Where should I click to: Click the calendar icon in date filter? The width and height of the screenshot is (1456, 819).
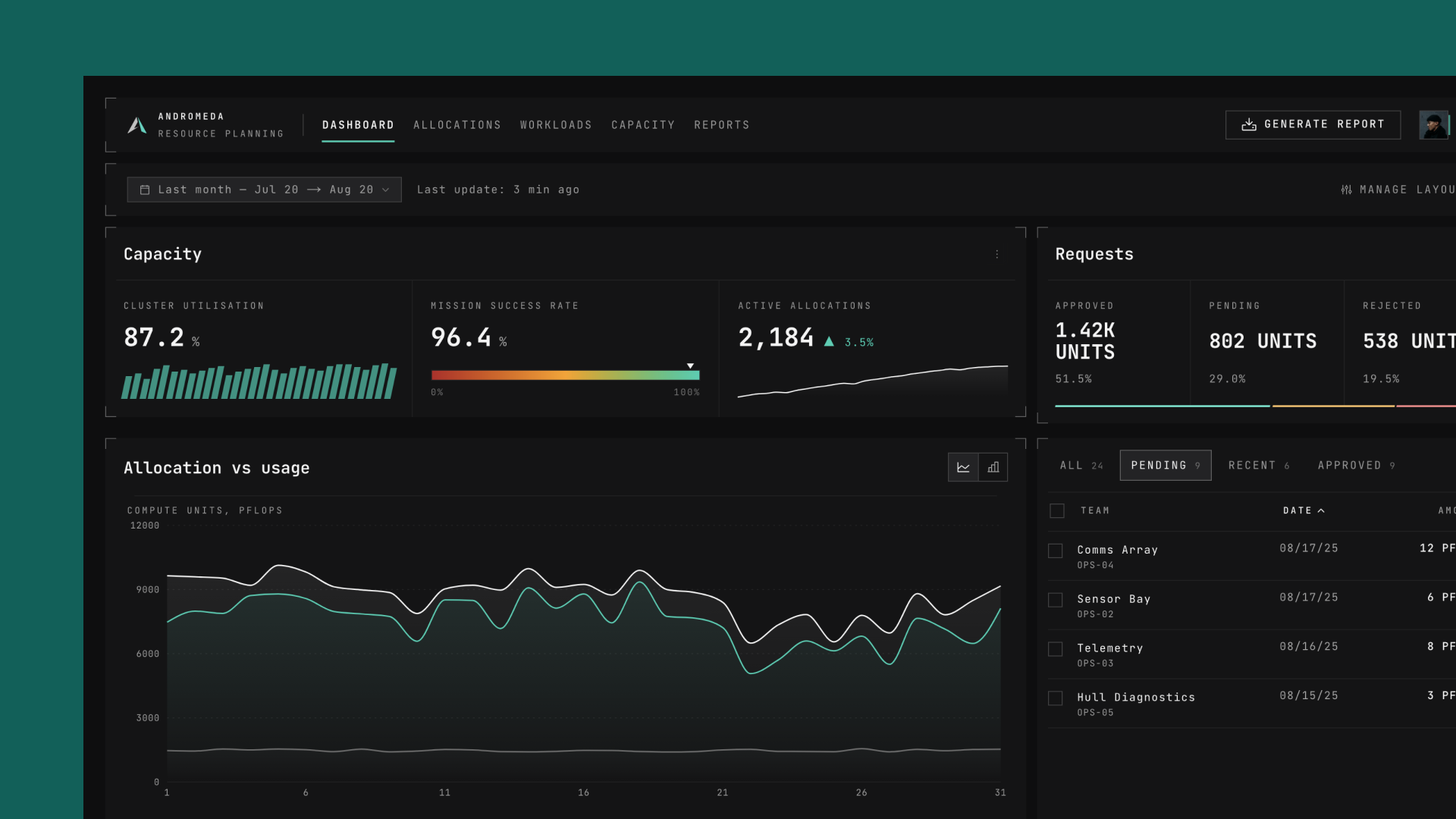click(145, 190)
